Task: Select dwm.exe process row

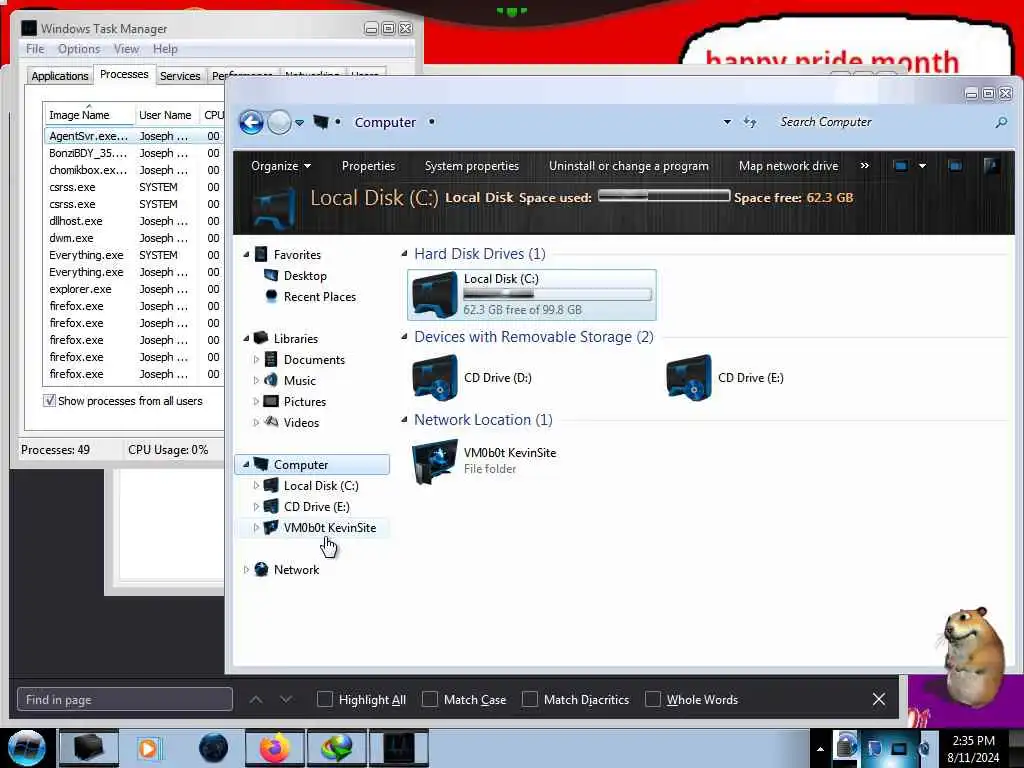Action: pos(134,238)
